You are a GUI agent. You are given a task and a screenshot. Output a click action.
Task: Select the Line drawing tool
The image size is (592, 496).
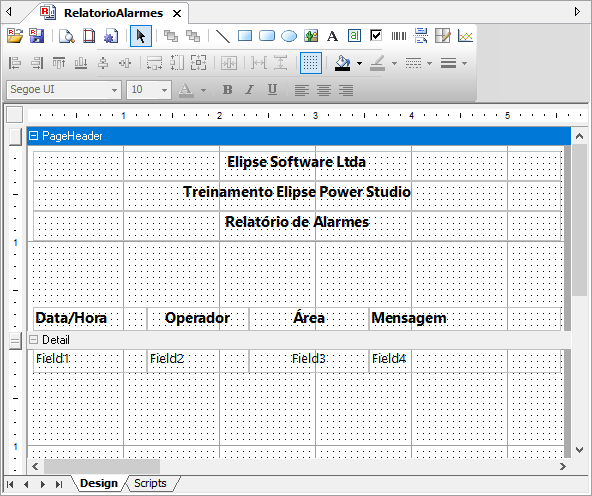[223, 36]
